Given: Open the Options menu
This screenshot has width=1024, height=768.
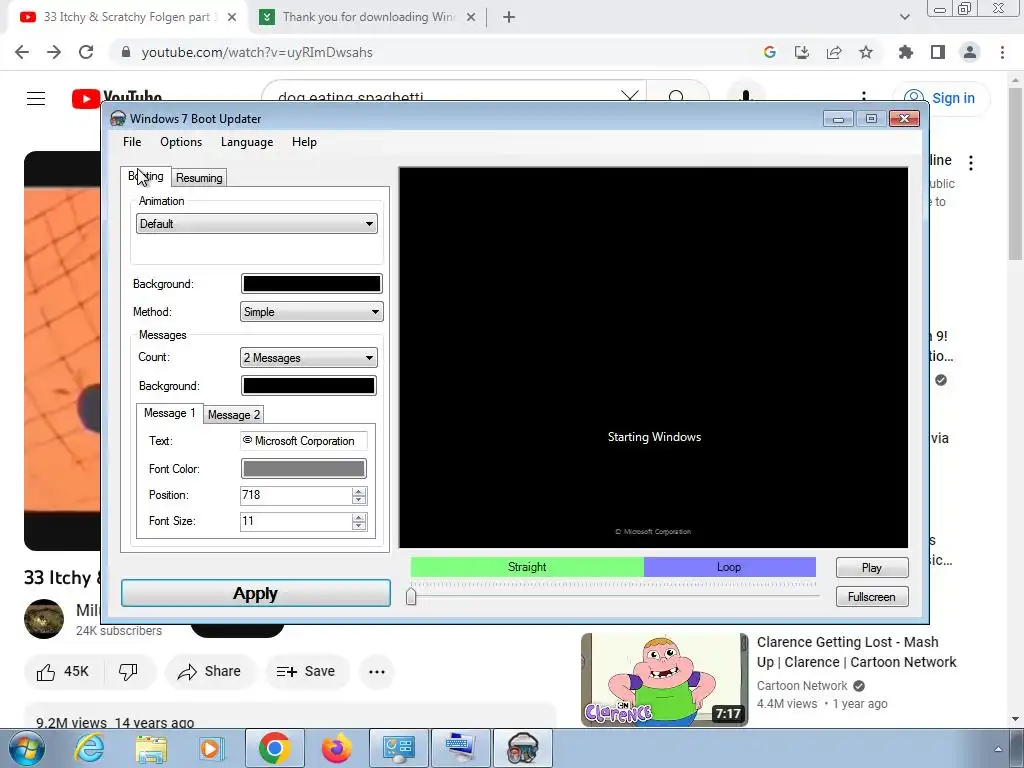Looking at the screenshot, I should [x=181, y=142].
